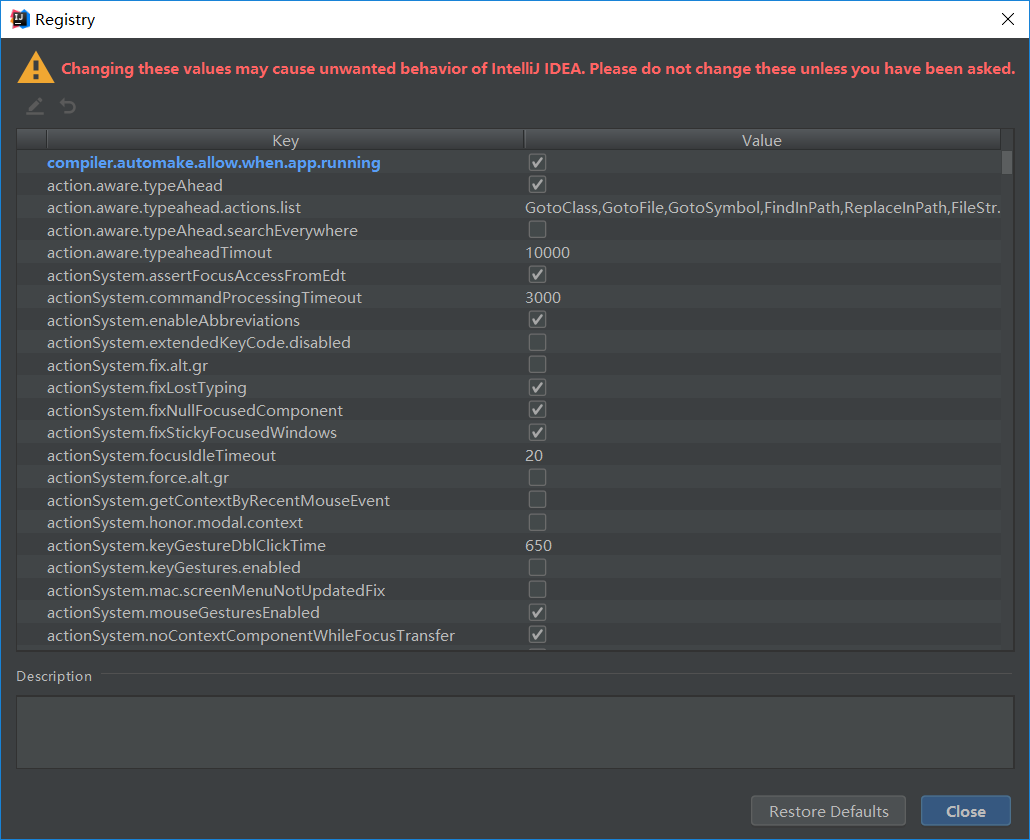The height and width of the screenshot is (840, 1030).
Task: Click the IntelliJ IDEA logo in title bar
Action: [x=20, y=19]
